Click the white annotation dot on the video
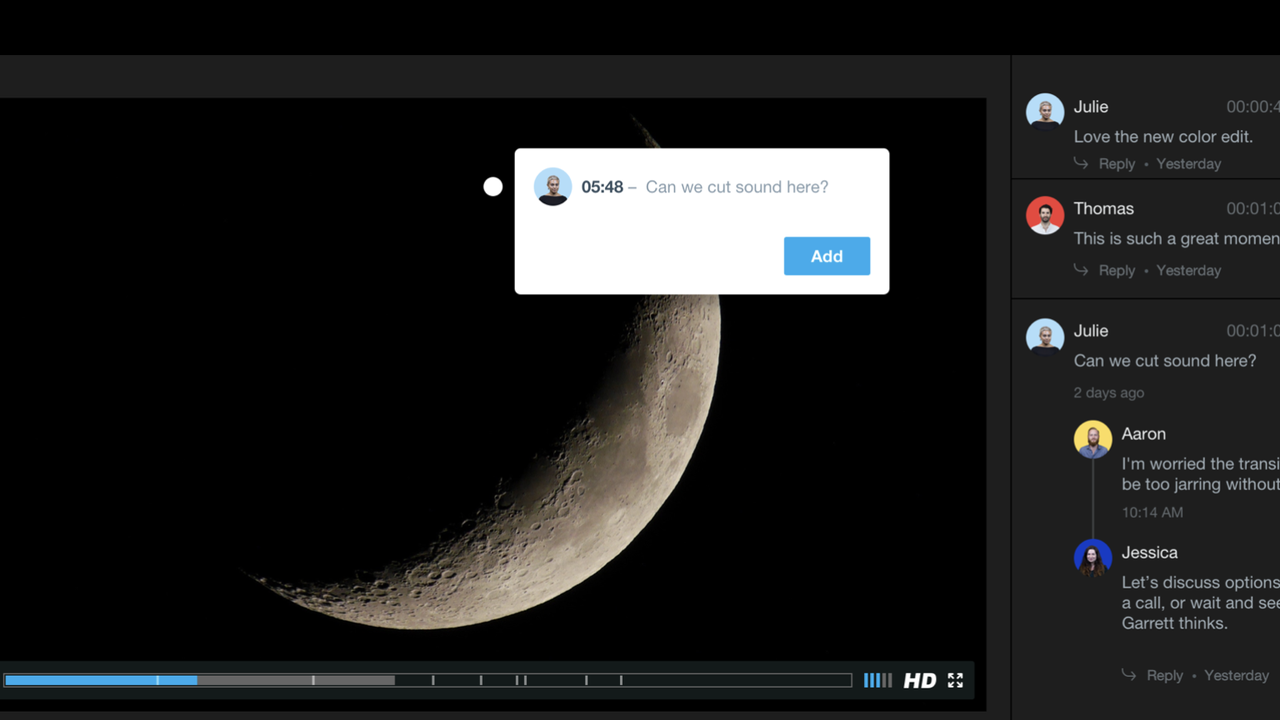This screenshot has width=1280, height=720. point(493,187)
